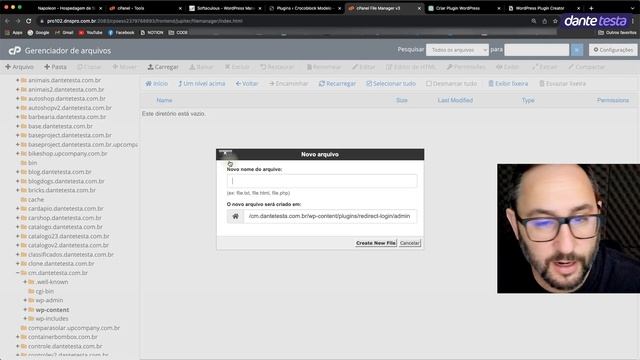Select the cache folder in tree
Image resolution: width=640 pixels, height=360 pixels.
pyautogui.click(x=36, y=200)
